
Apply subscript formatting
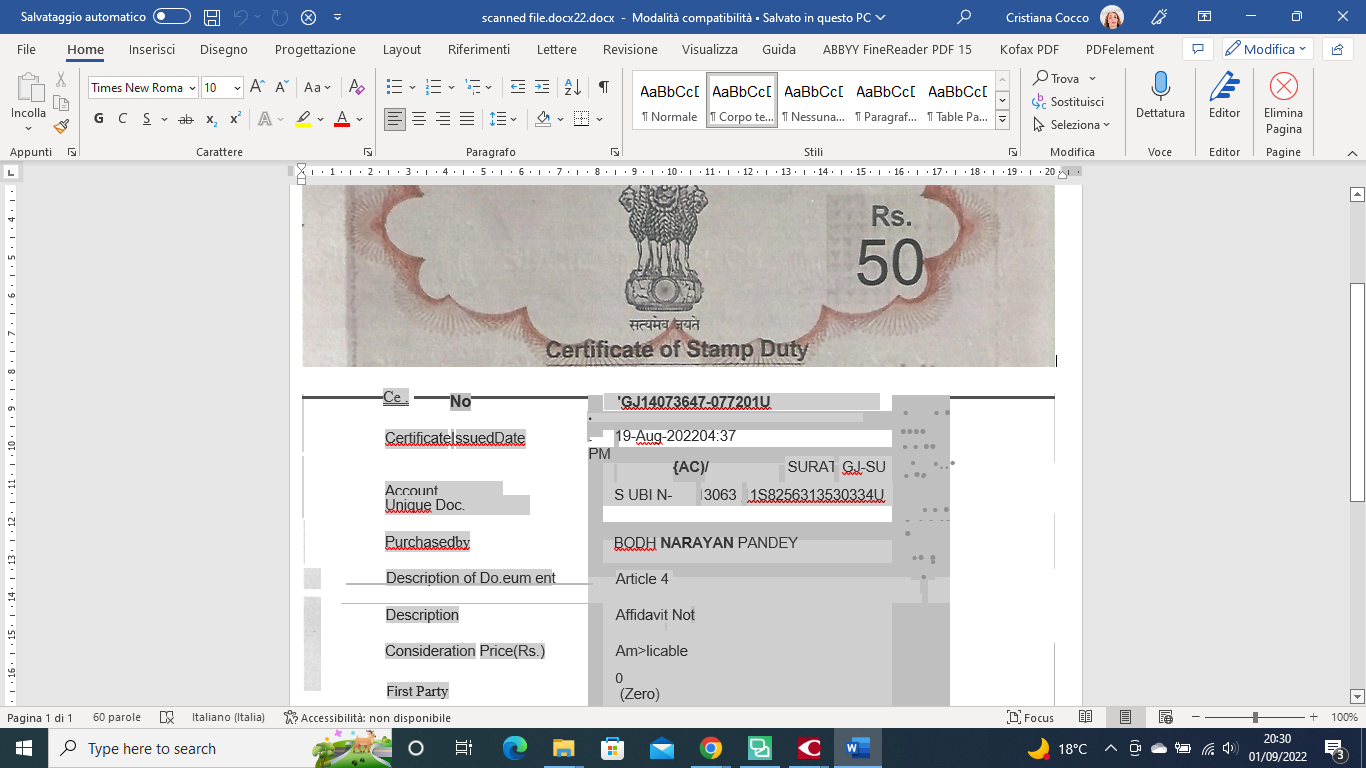[211, 119]
